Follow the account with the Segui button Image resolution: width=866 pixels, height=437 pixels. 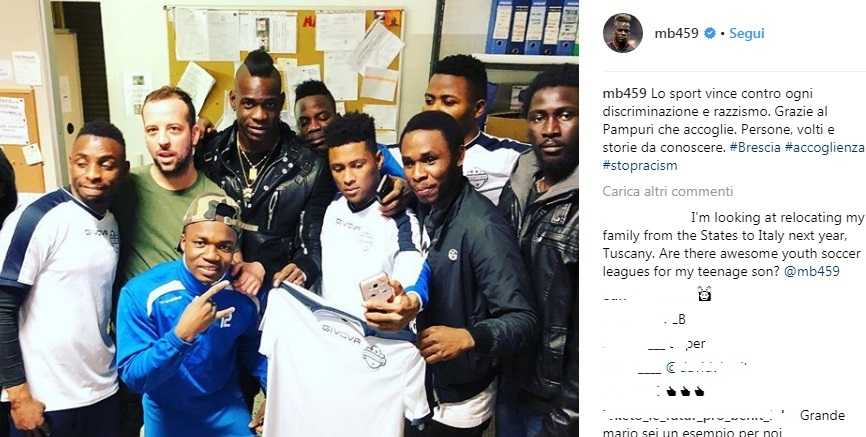(x=747, y=34)
